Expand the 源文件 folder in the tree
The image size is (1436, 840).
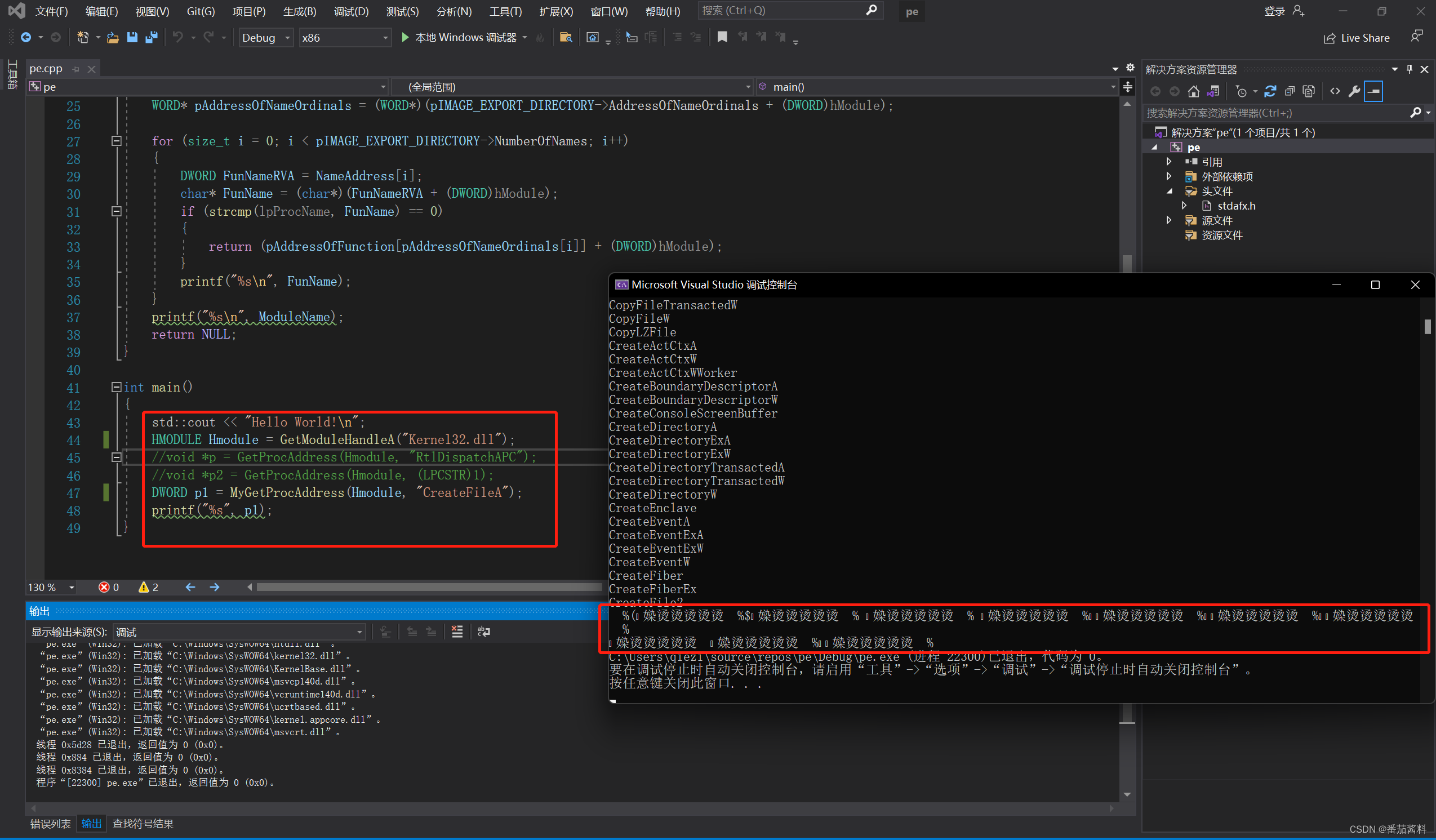(x=1169, y=220)
